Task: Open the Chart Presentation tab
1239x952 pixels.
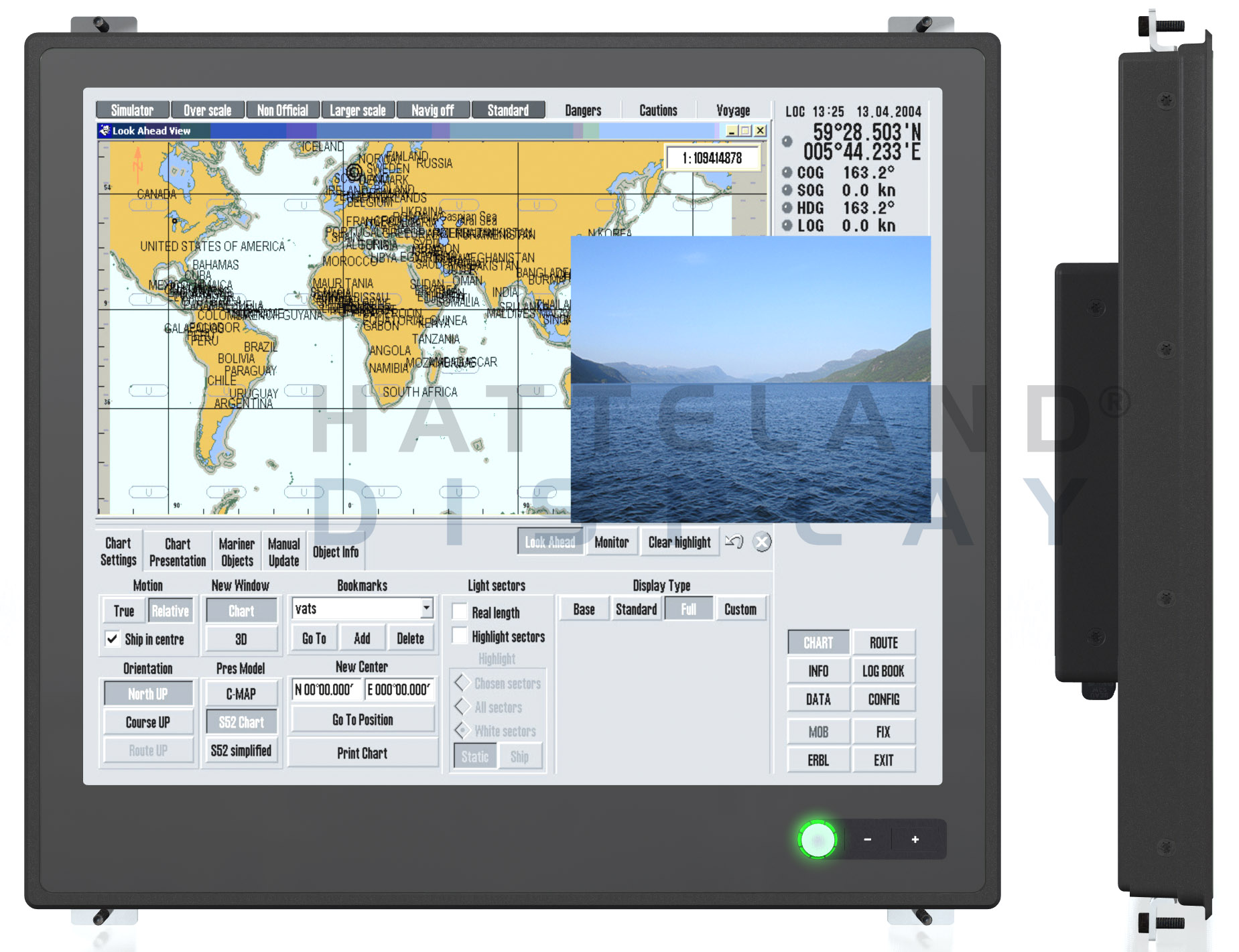Action: [178, 552]
